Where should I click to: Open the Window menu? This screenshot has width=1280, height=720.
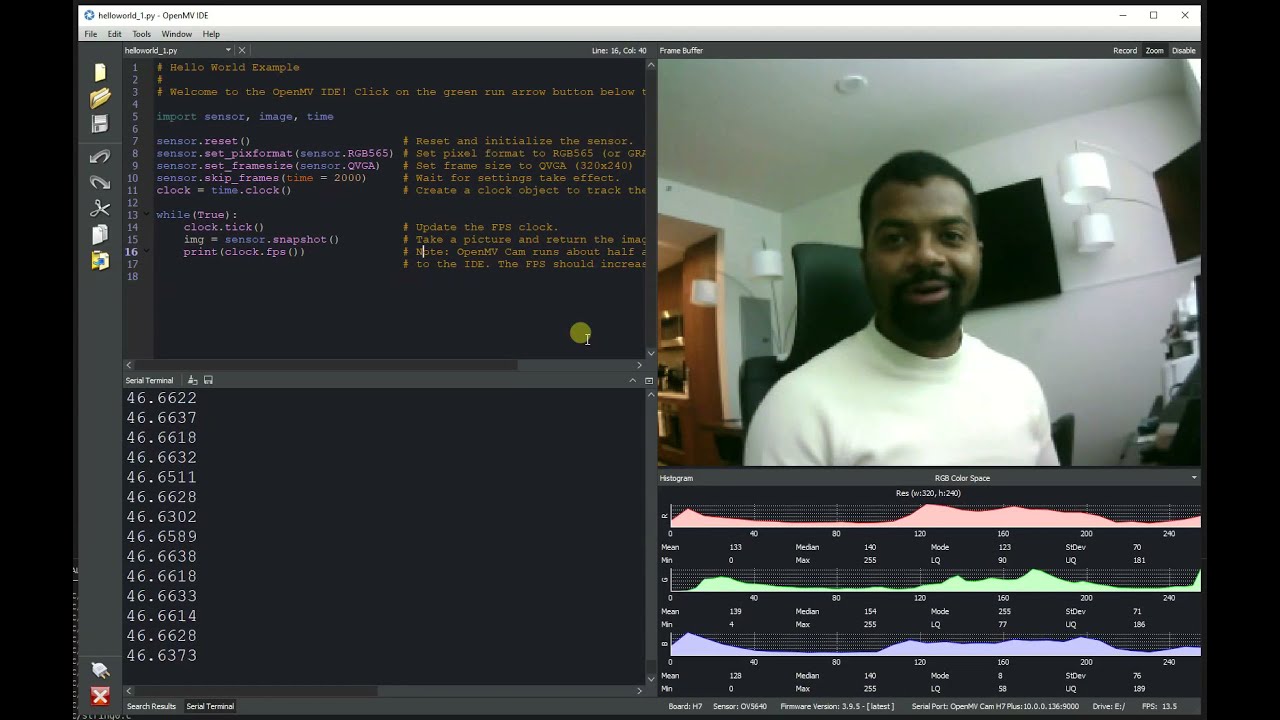click(x=177, y=34)
